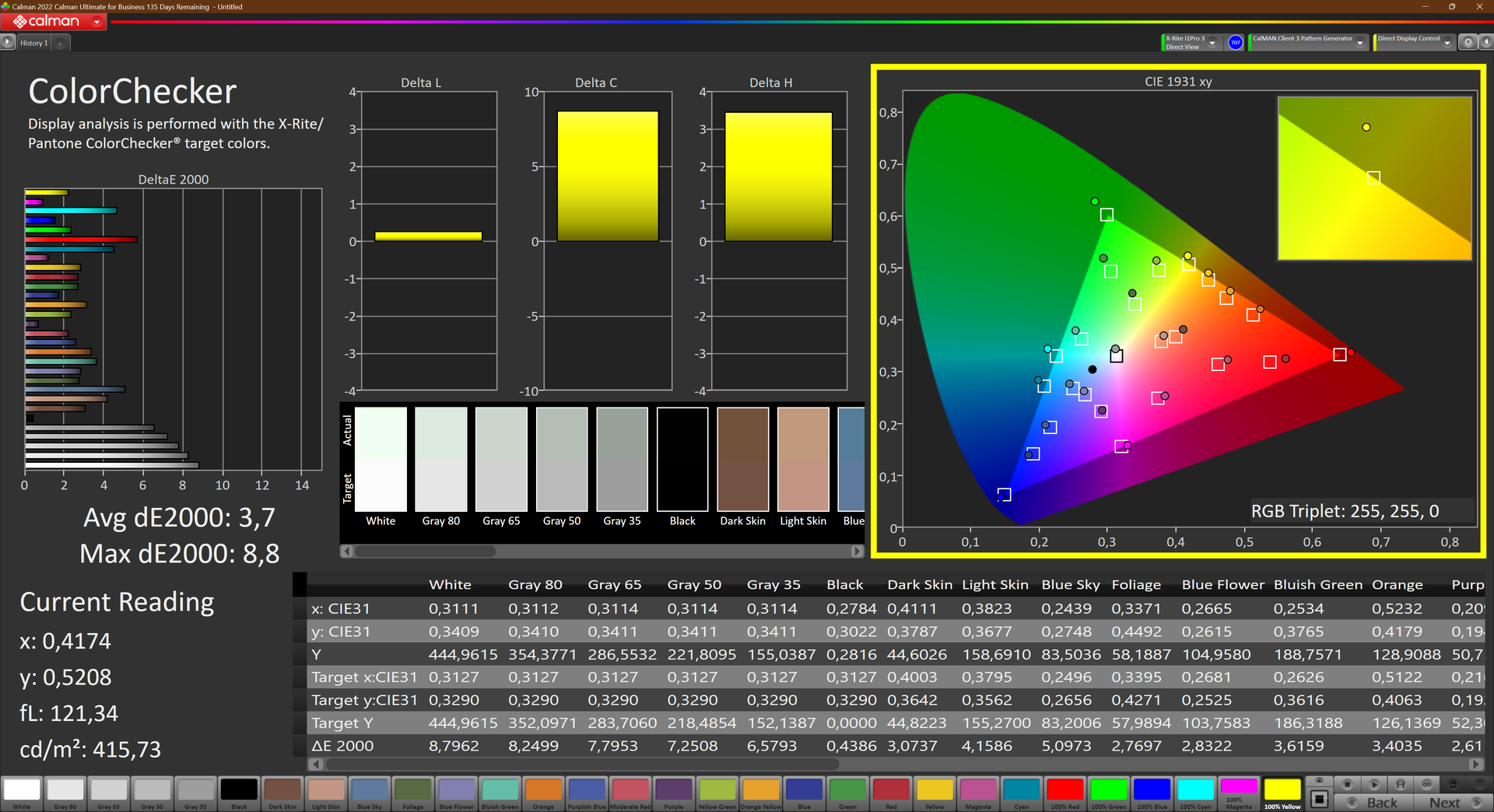Click the continuous read infinity icon
Image resolution: width=1494 pixels, height=812 pixels.
(x=1426, y=784)
